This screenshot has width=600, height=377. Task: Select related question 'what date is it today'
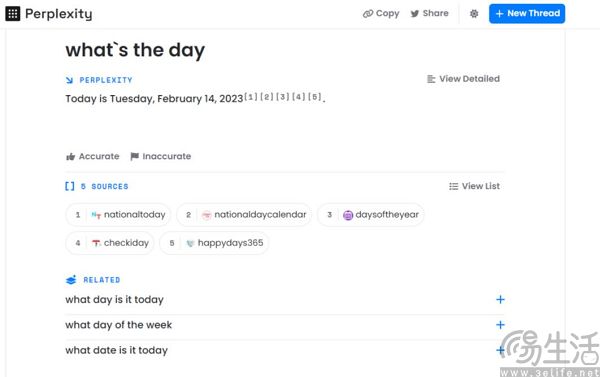click(x=117, y=350)
